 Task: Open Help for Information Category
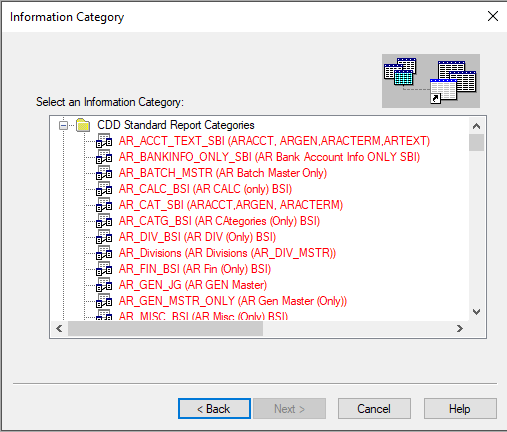tap(460, 408)
